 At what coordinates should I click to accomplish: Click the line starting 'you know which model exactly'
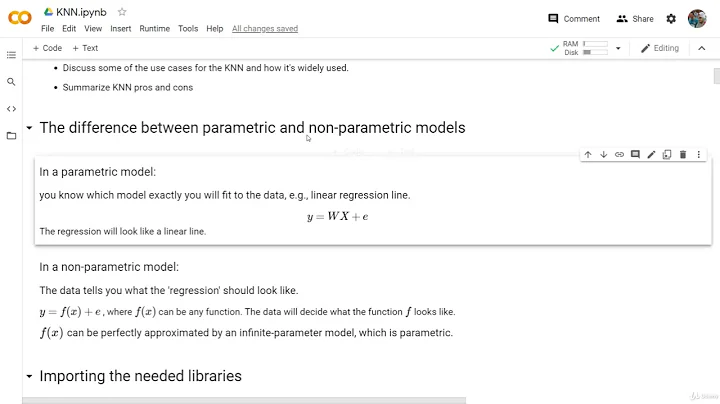point(225,195)
